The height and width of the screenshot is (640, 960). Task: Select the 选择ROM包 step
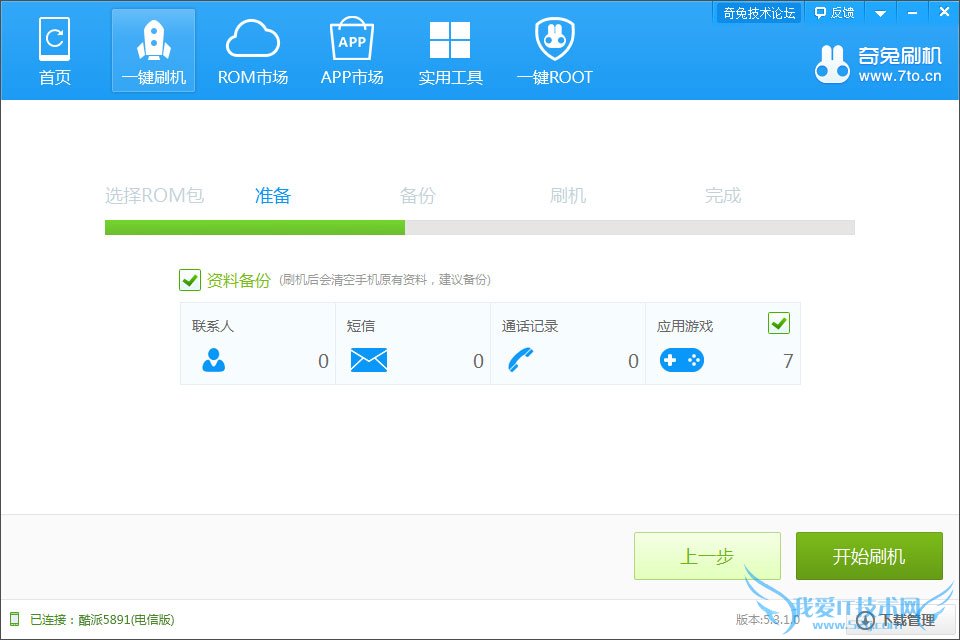pyautogui.click(x=154, y=195)
